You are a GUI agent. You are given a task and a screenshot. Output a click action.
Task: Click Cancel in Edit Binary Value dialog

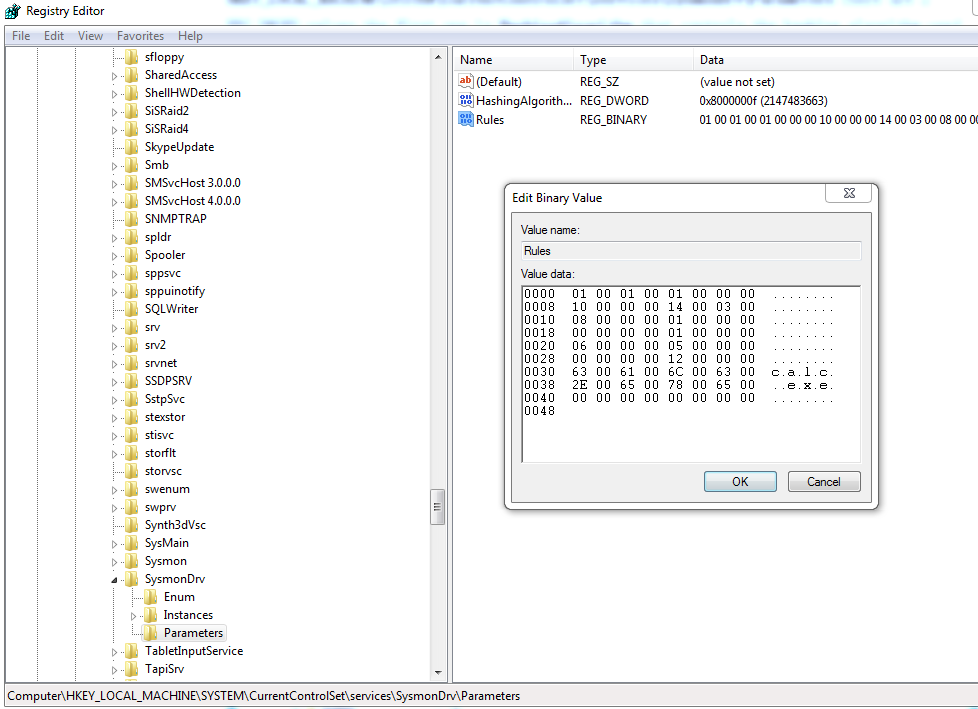pos(824,481)
